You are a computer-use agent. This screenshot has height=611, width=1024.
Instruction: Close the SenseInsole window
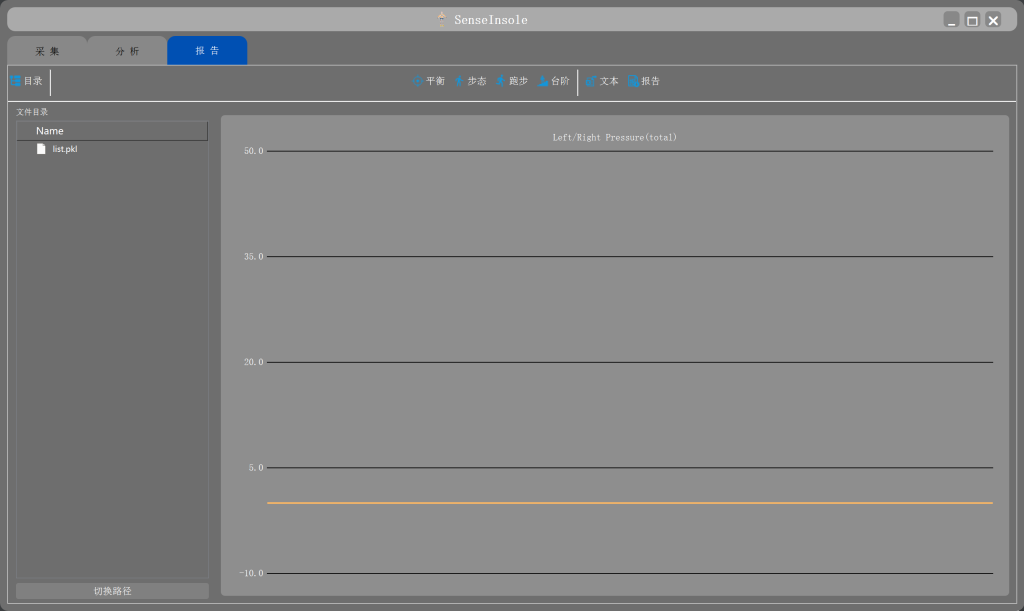click(x=993, y=20)
